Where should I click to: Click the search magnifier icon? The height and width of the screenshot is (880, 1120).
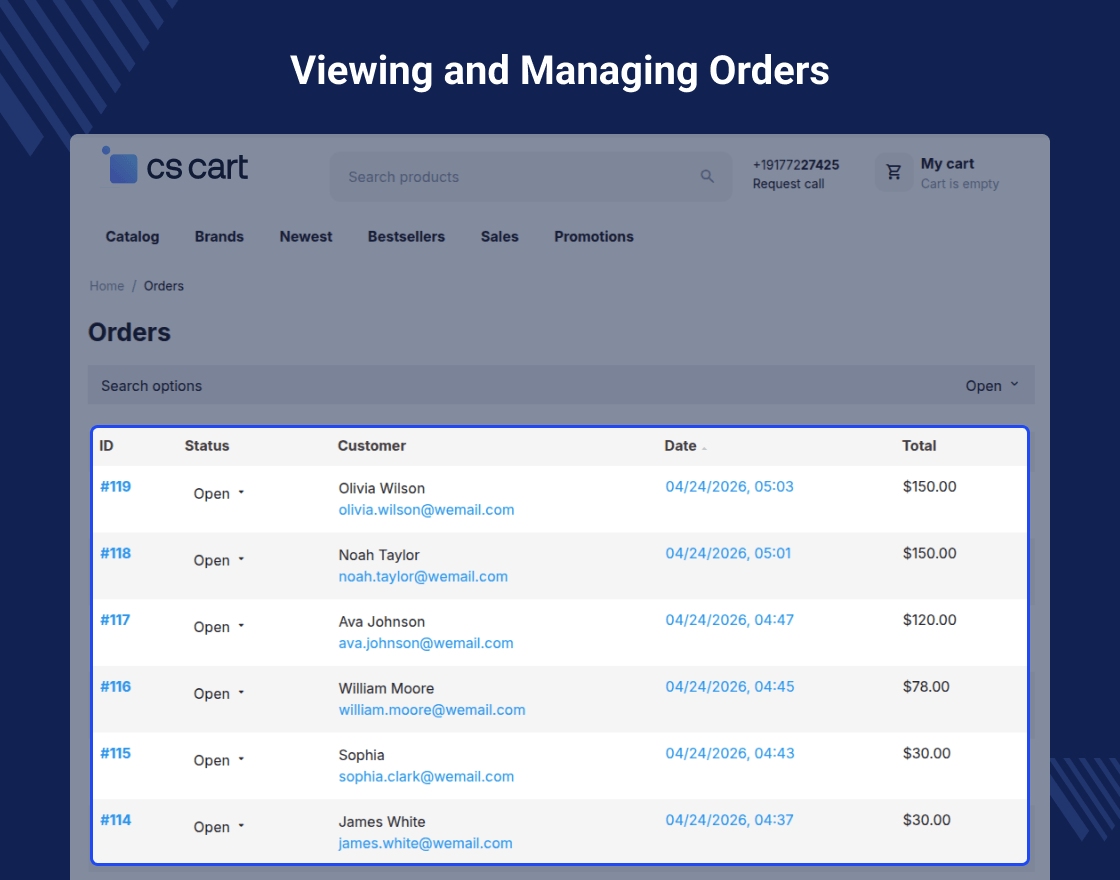[x=707, y=176]
